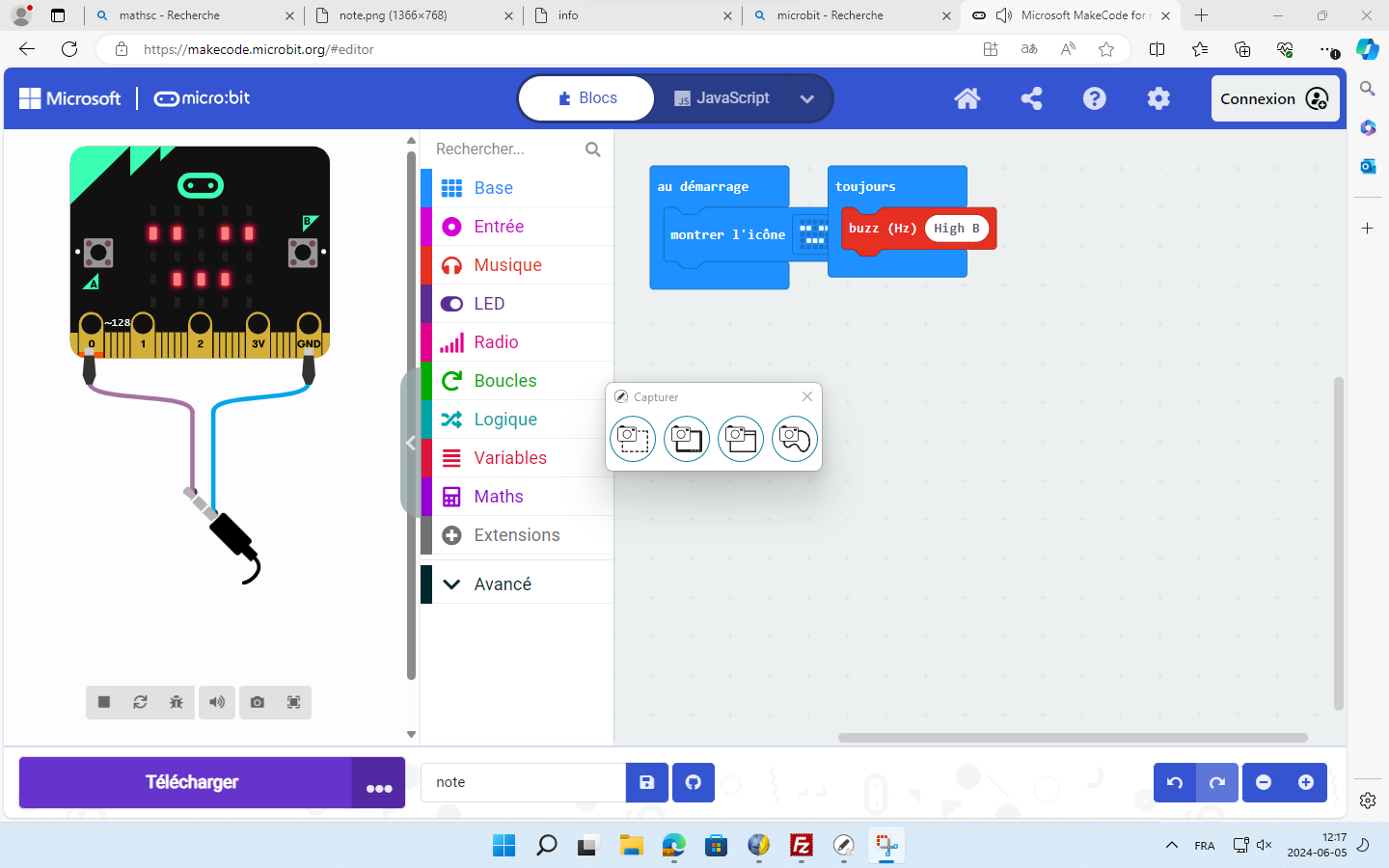This screenshot has height=868, width=1389.
Task: Toggle simulator debug mode bug icon
Action: pyautogui.click(x=176, y=702)
